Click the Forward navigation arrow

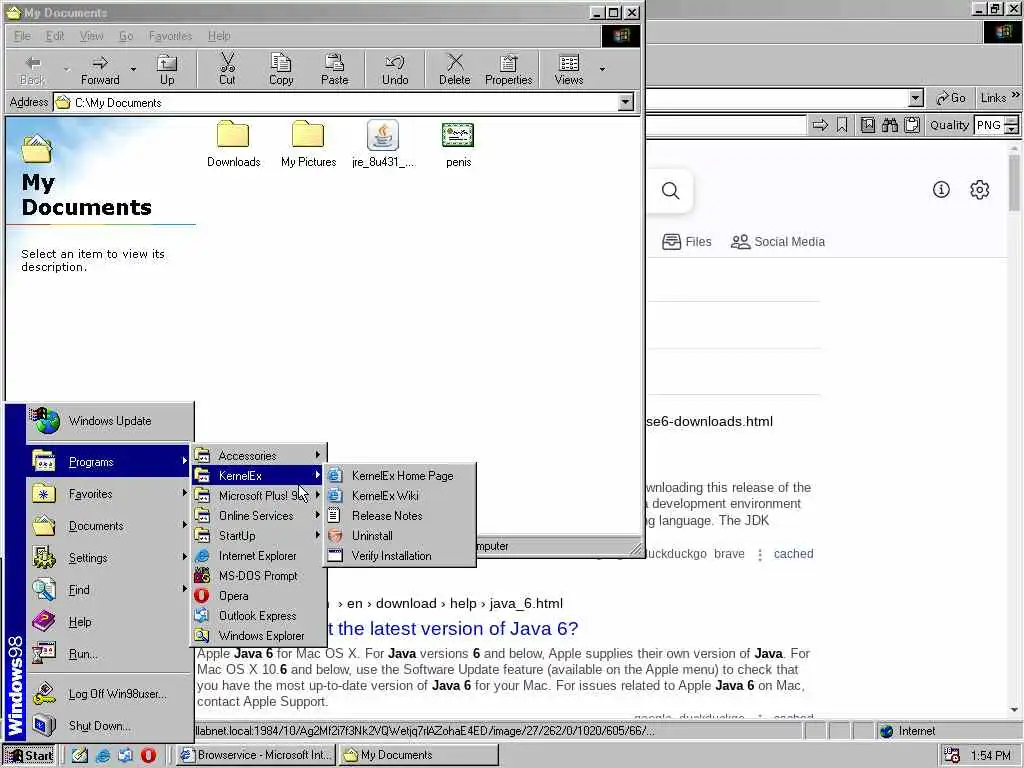click(100, 69)
